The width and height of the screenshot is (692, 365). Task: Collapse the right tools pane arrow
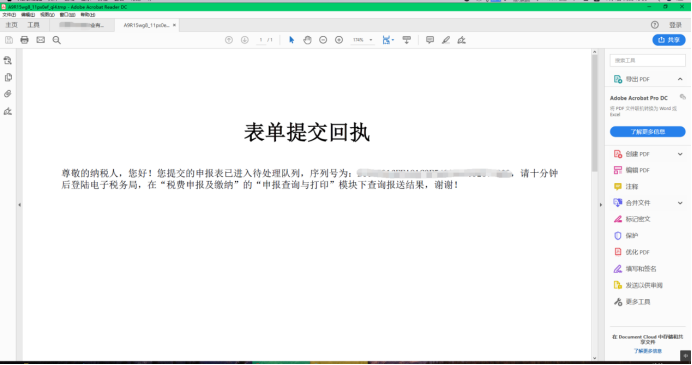coord(601,205)
